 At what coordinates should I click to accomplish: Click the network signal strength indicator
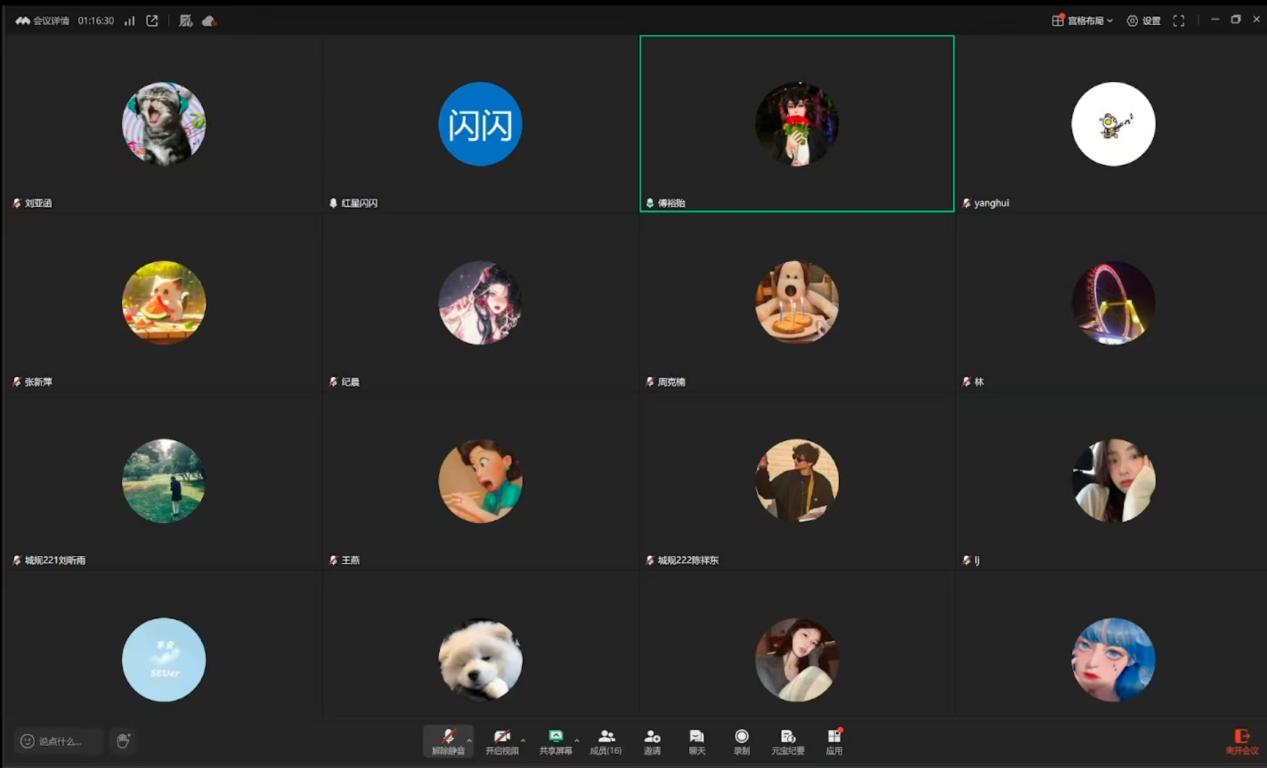coord(129,20)
